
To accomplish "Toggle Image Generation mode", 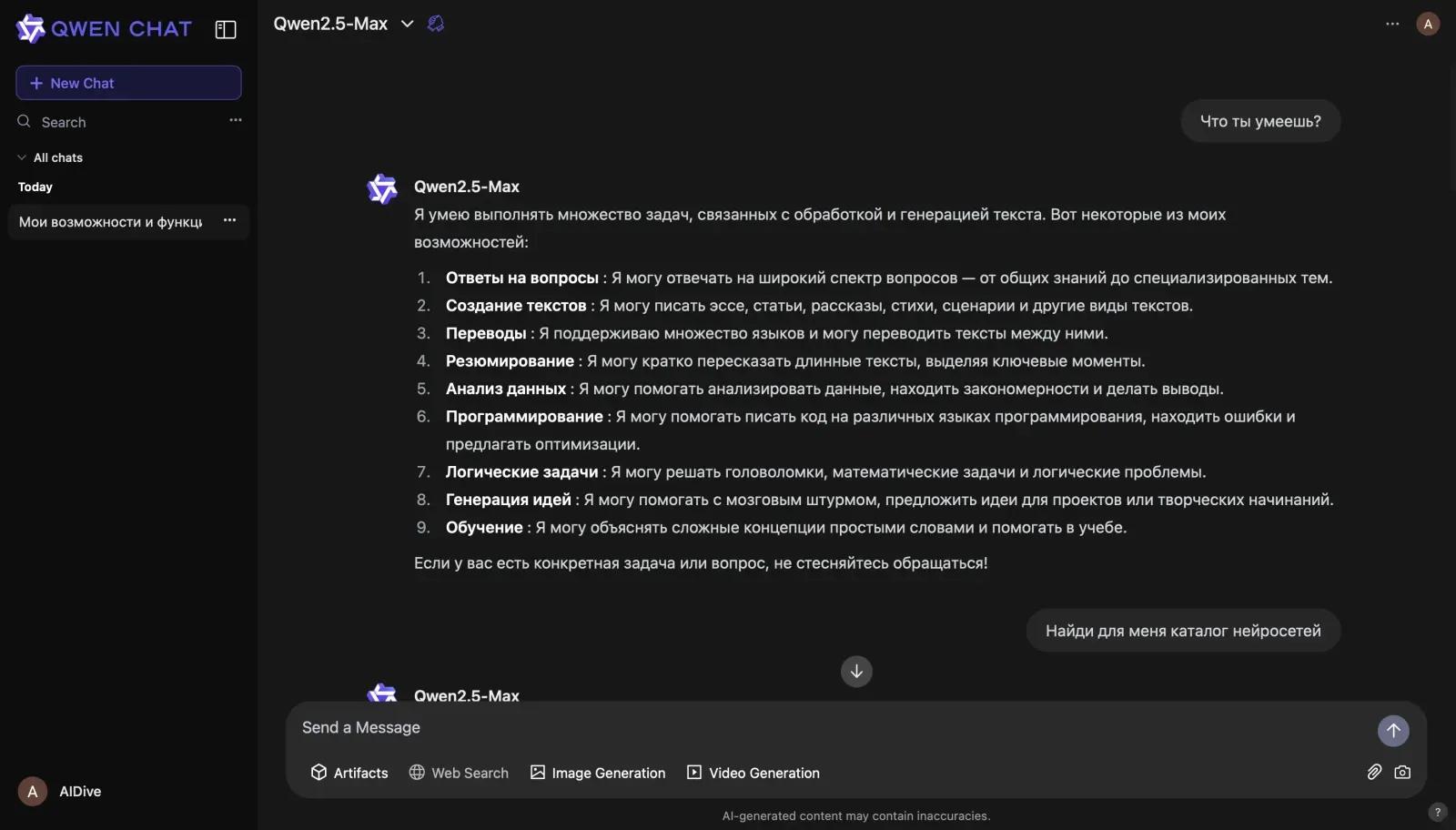I will tap(598, 773).
